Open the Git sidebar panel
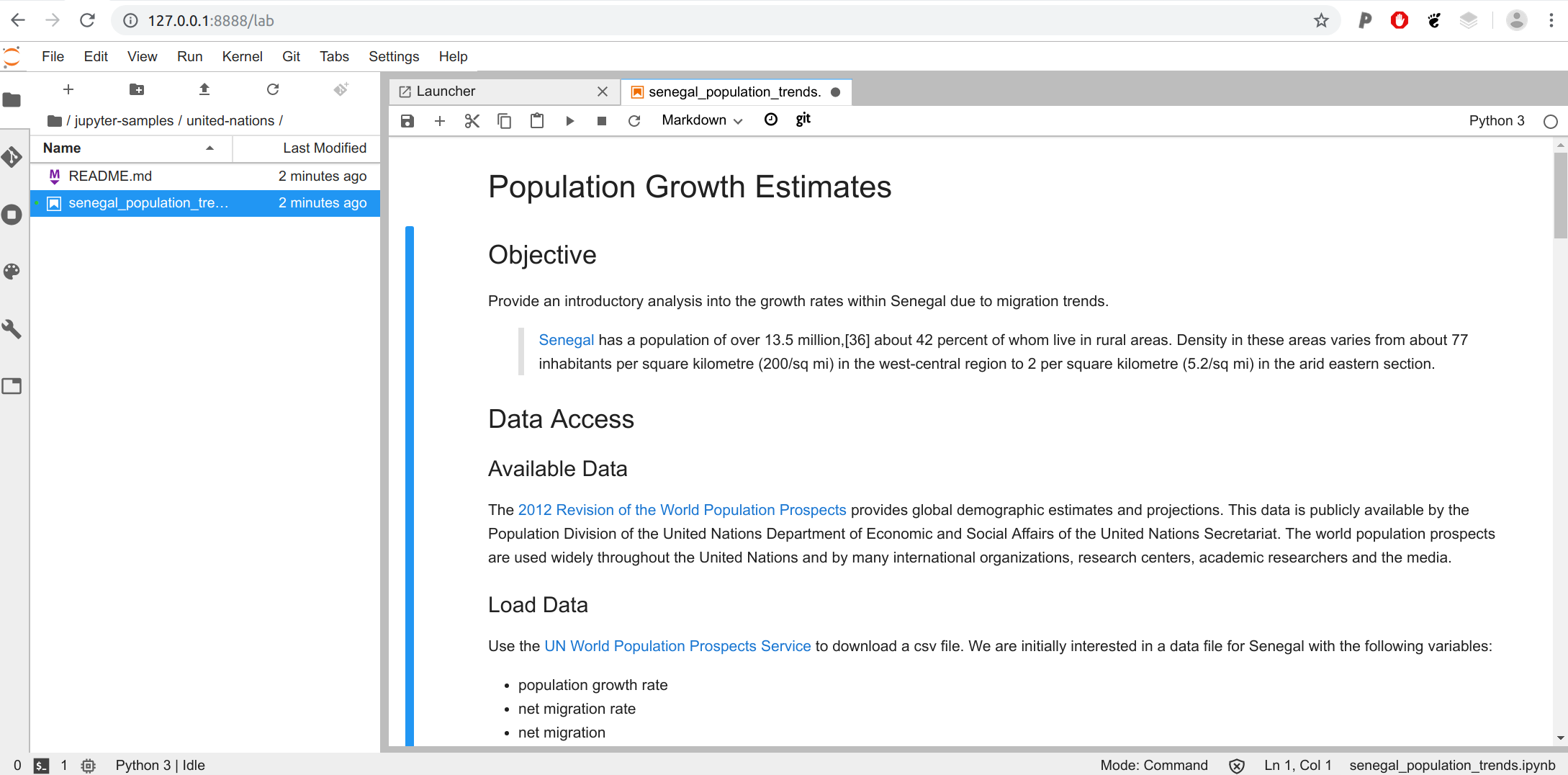Viewport: 1568px width, 775px height. tap(12, 157)
